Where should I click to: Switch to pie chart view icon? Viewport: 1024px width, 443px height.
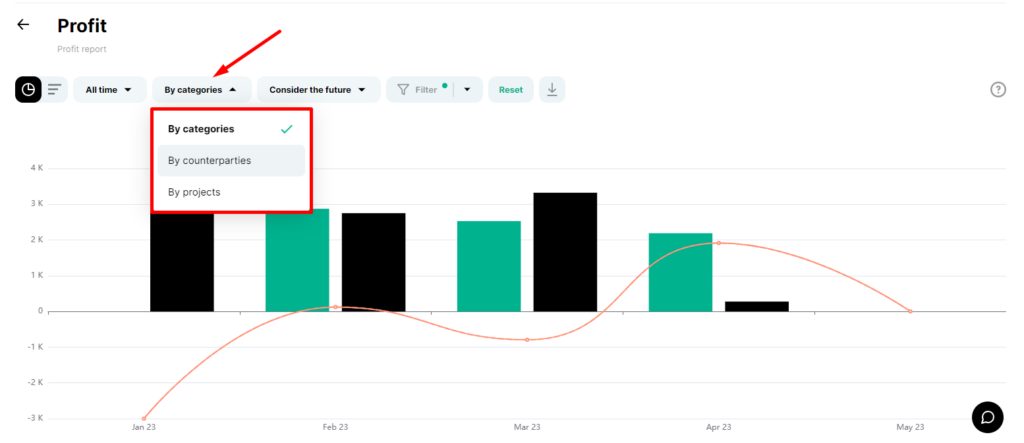pyautogui.click(x=28, y=90)
